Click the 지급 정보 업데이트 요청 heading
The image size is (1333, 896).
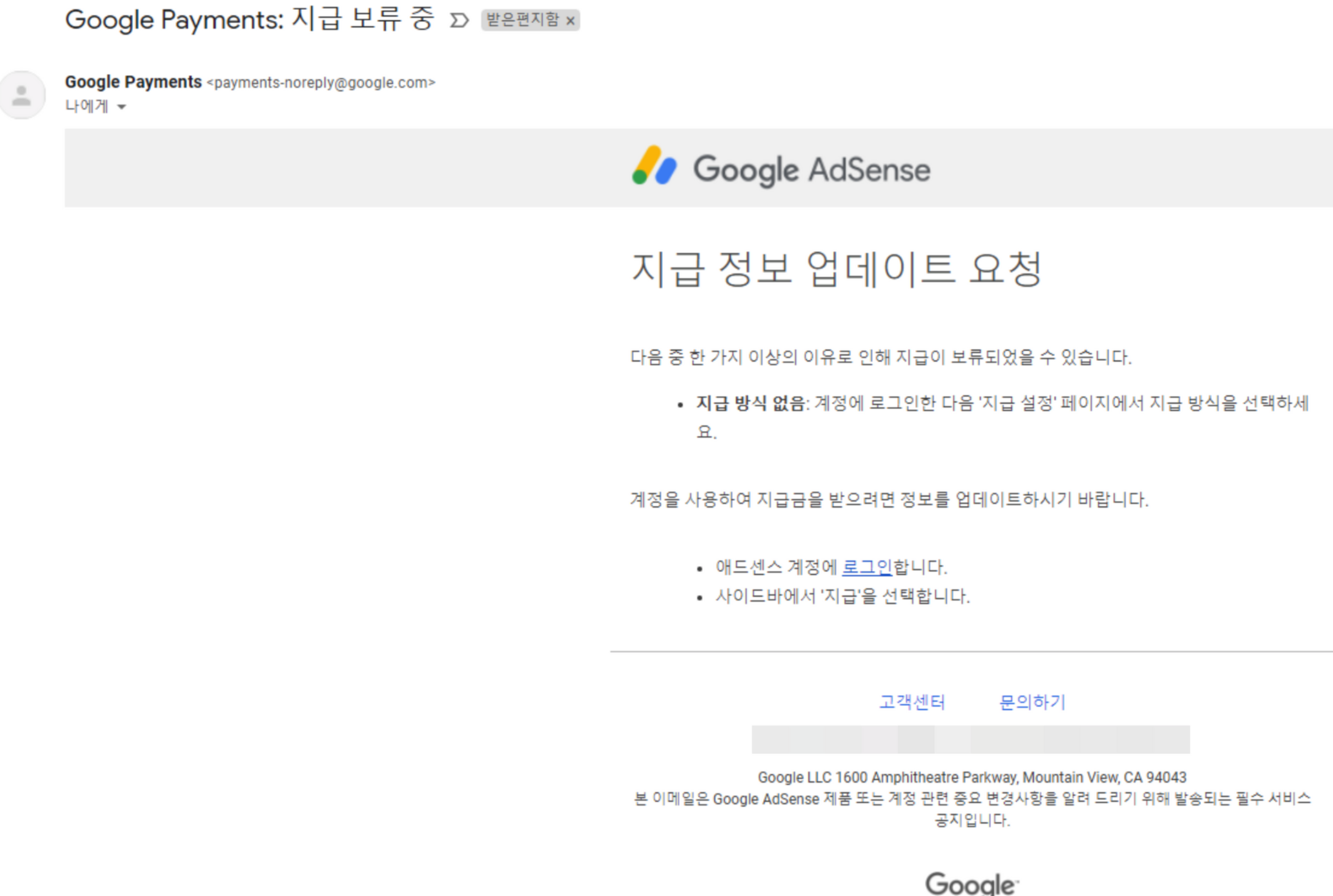point(836,269)
